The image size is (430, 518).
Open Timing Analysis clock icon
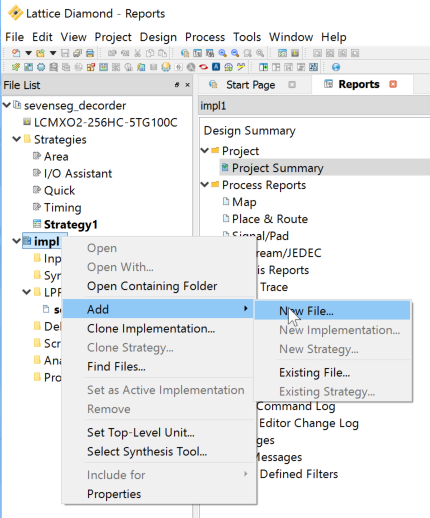tap(128, 67)
